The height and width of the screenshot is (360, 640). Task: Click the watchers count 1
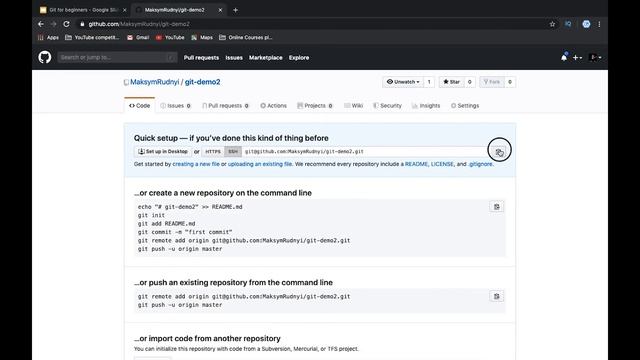[x=429, y=82]
